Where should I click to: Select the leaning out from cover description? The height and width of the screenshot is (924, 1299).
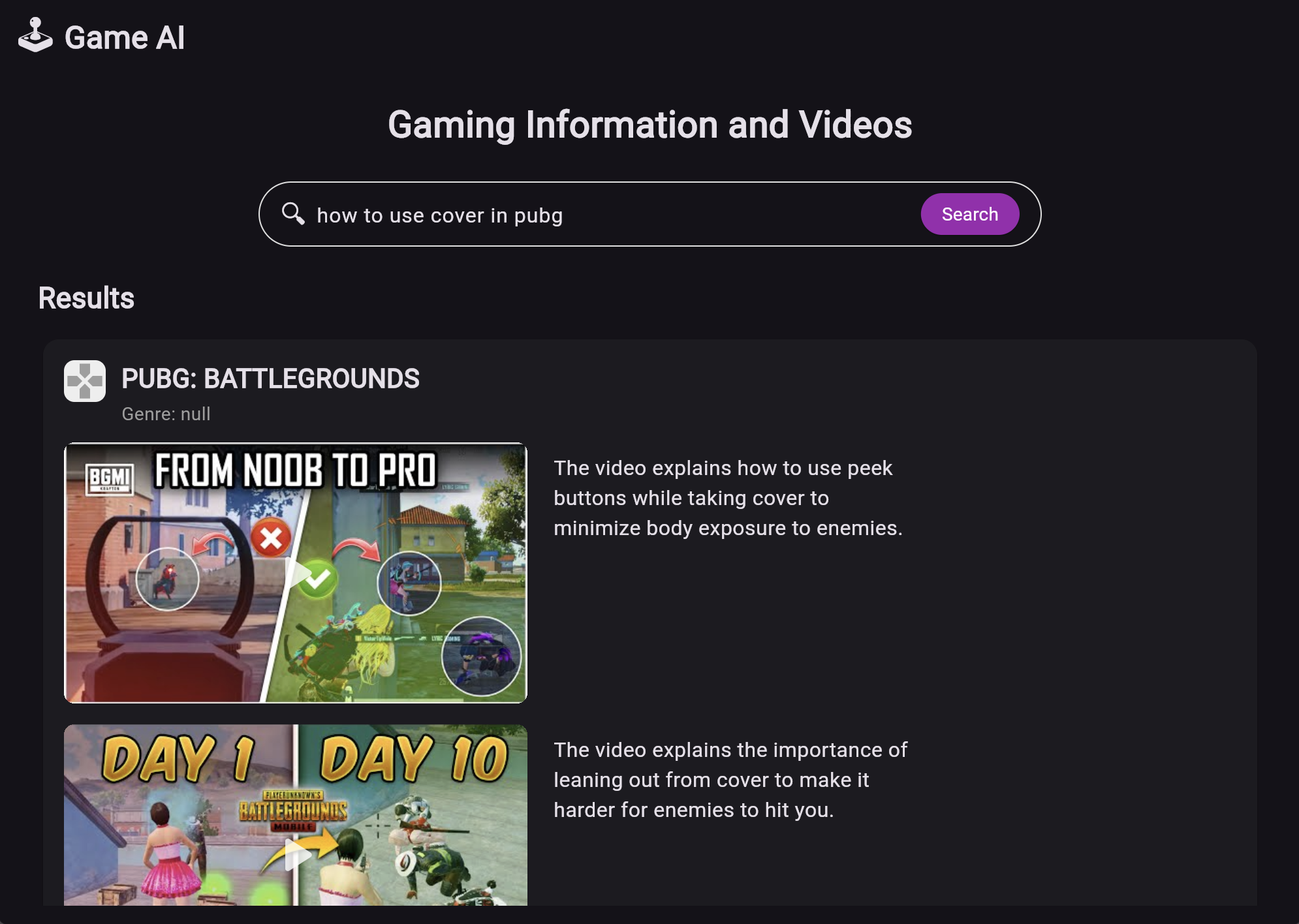(730, 780)
